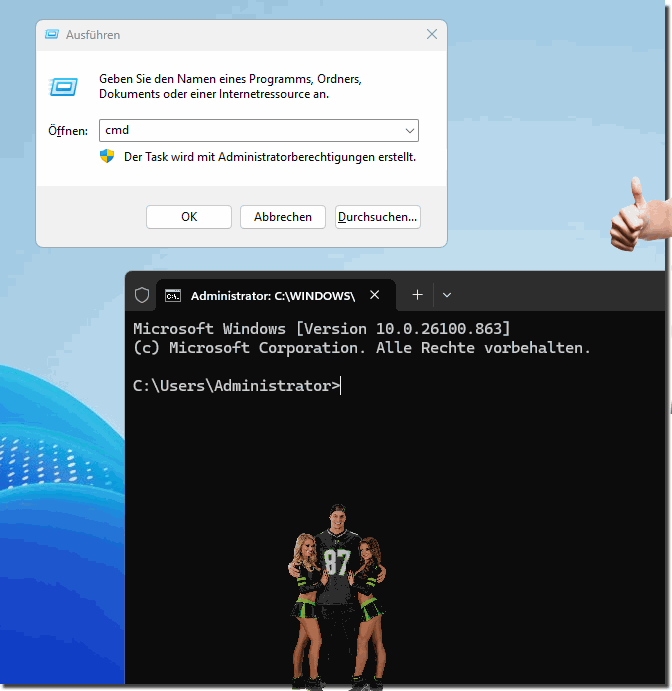Expand the Öffnen combo box dropdown arrow
The height and width of the screenshot is (691, 672).
(409, 130)
